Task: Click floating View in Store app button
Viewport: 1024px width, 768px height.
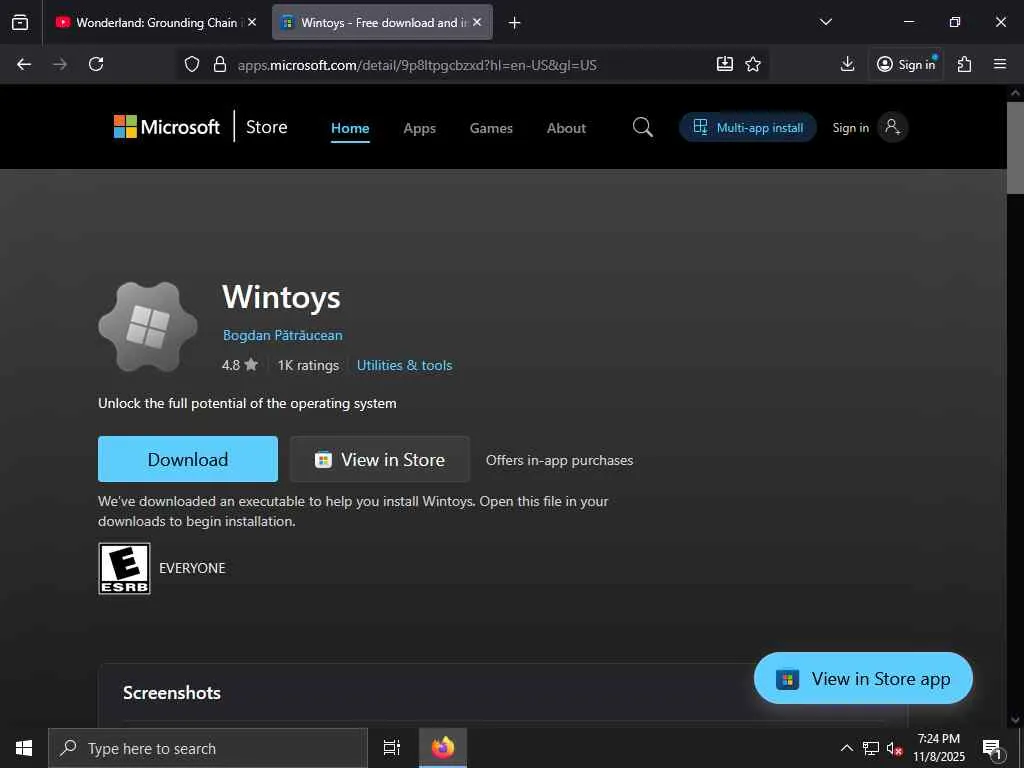Action: [863, 679]
